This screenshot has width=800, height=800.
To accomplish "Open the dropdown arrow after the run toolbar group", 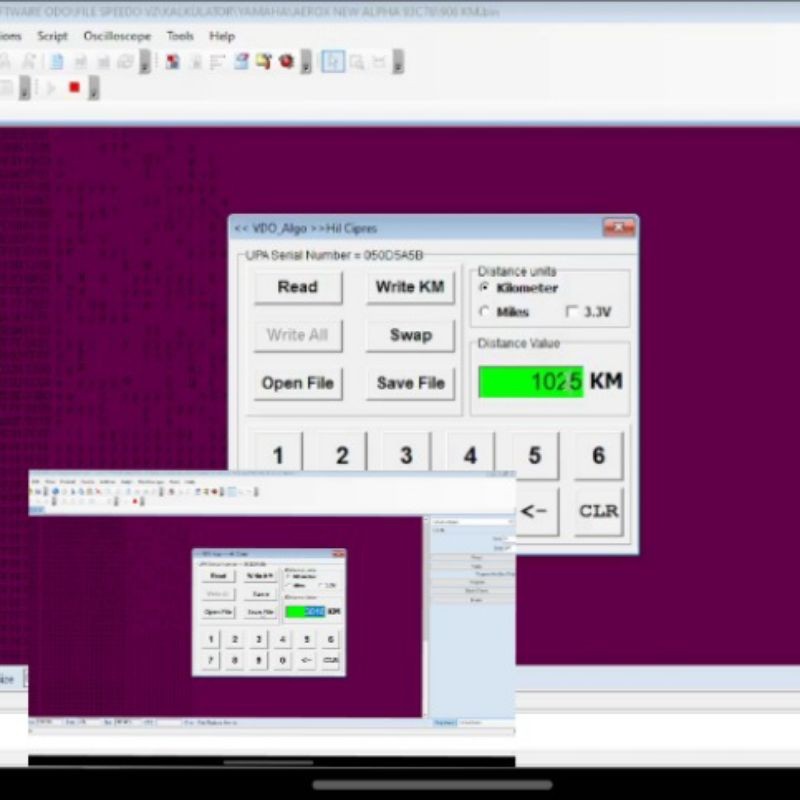I will (x=93, y=88).
